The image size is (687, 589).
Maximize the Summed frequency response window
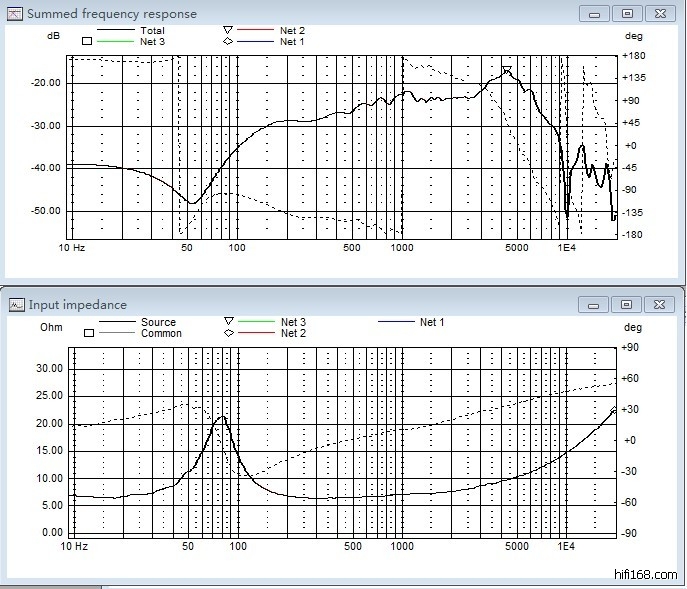627,13
